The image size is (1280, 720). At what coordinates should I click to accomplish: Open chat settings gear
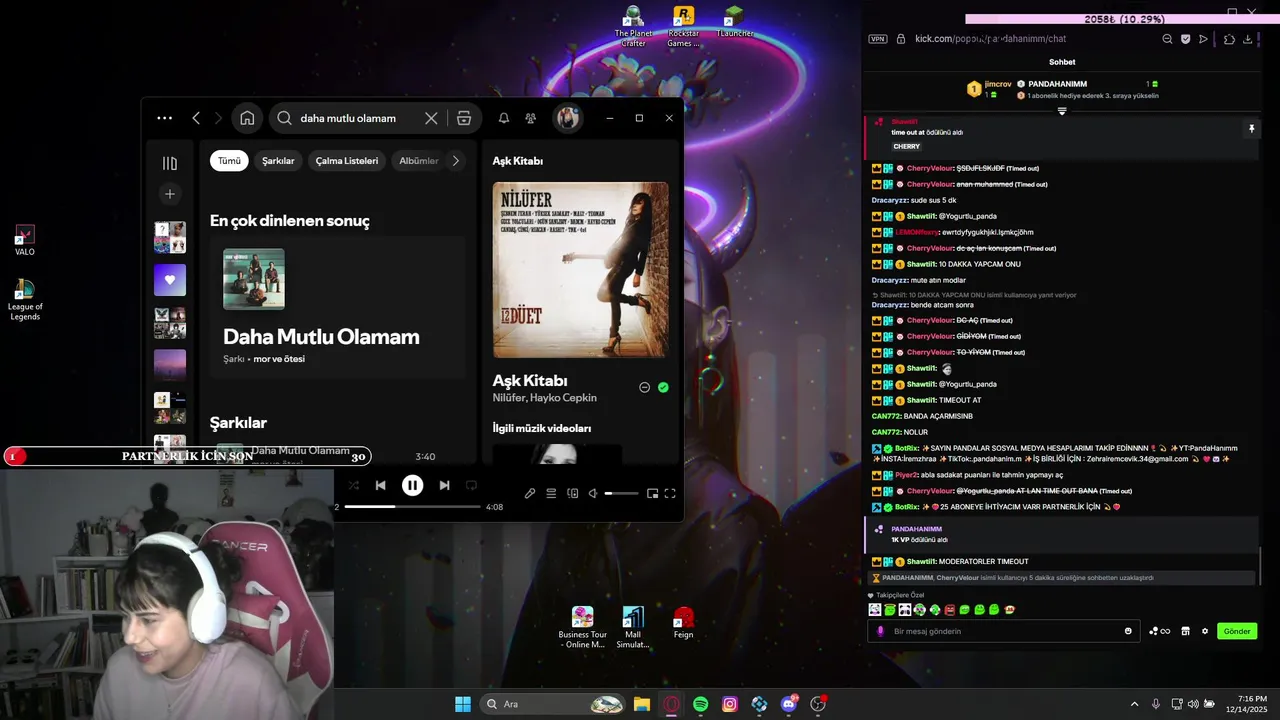[1205, 631]
